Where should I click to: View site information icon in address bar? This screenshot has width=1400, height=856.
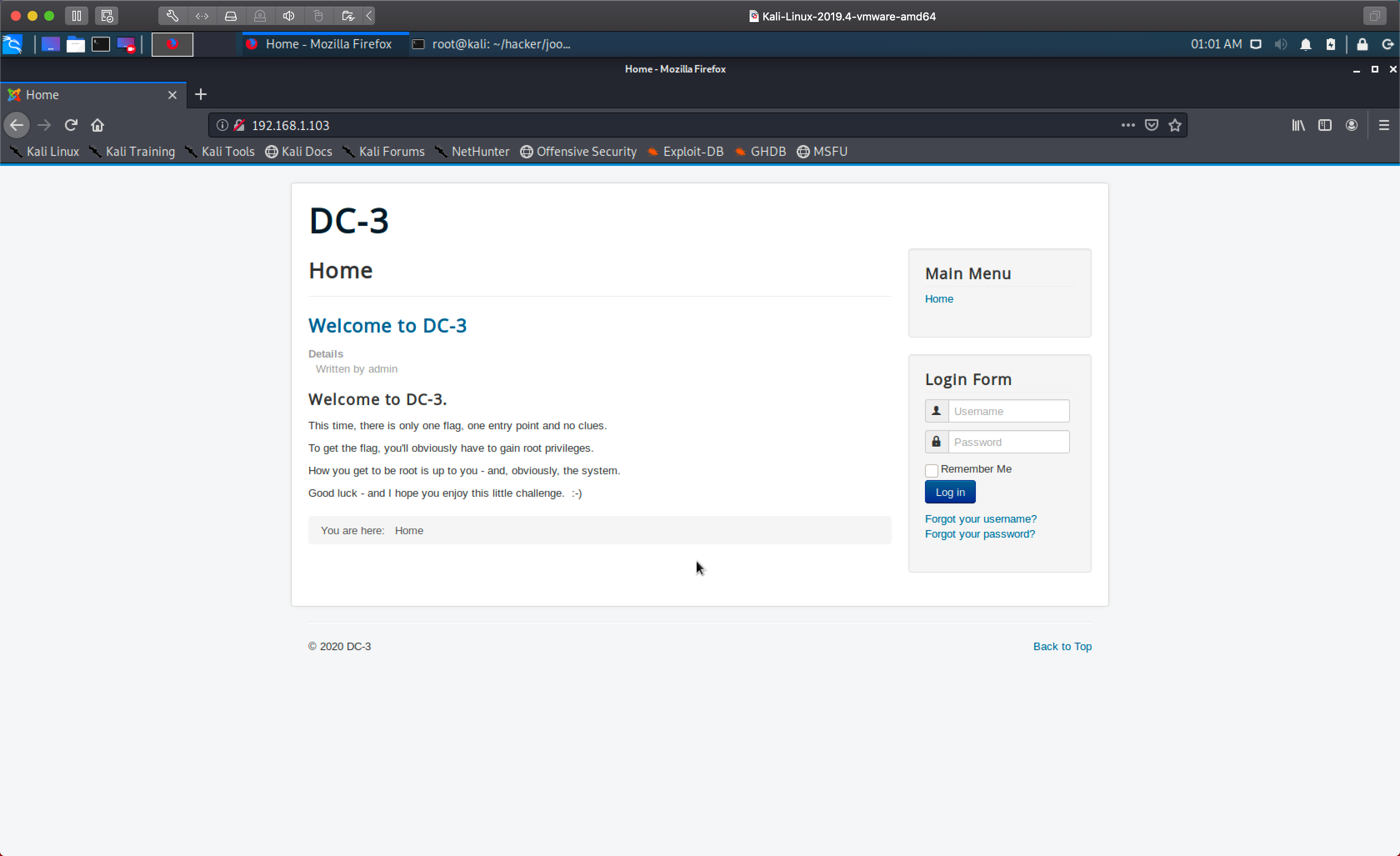tap(222, 125)
